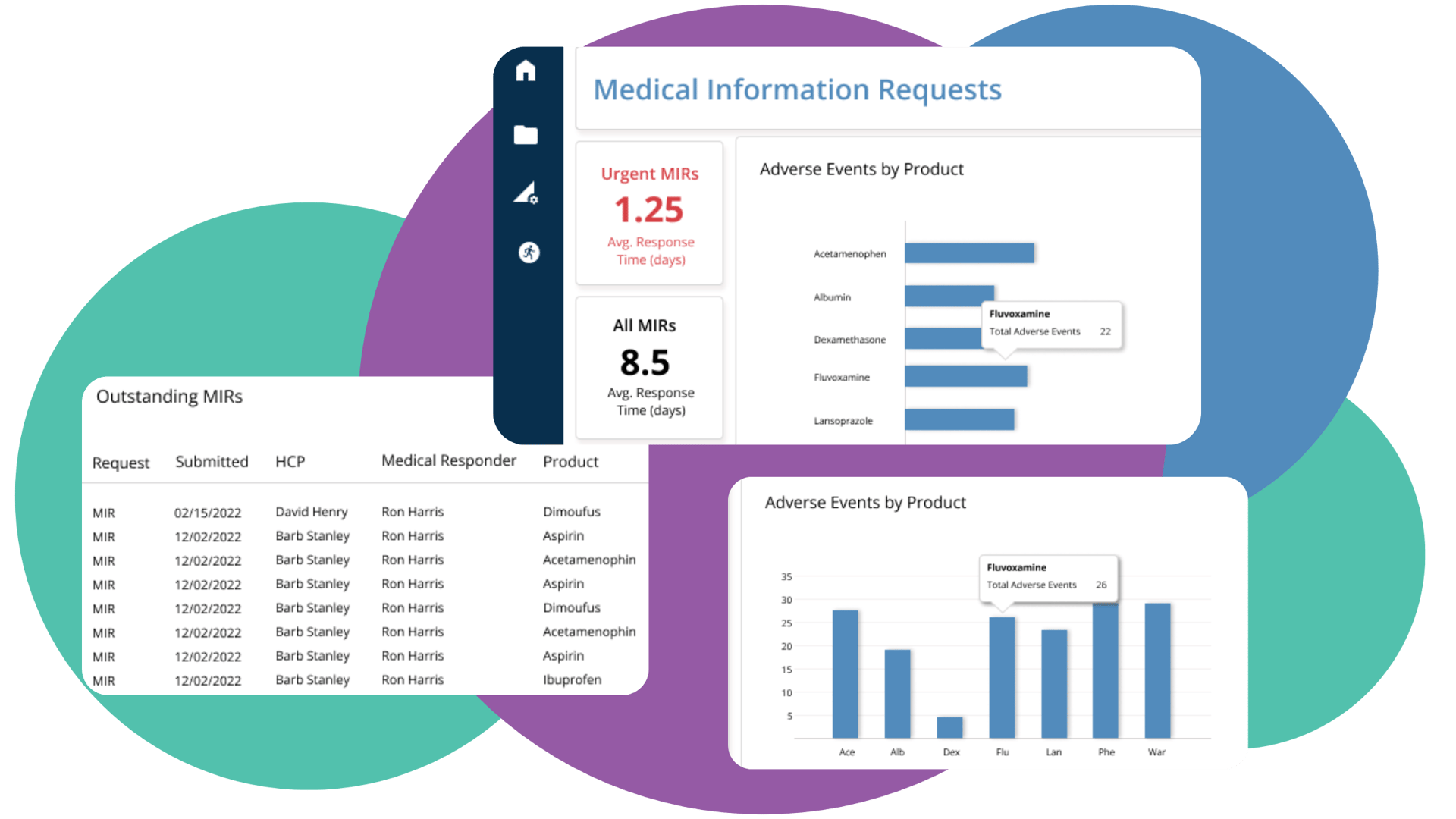This screenshot has height=819, width=1456.
Task: Click the Medical Information Requests title
Action: click(797, 89)
